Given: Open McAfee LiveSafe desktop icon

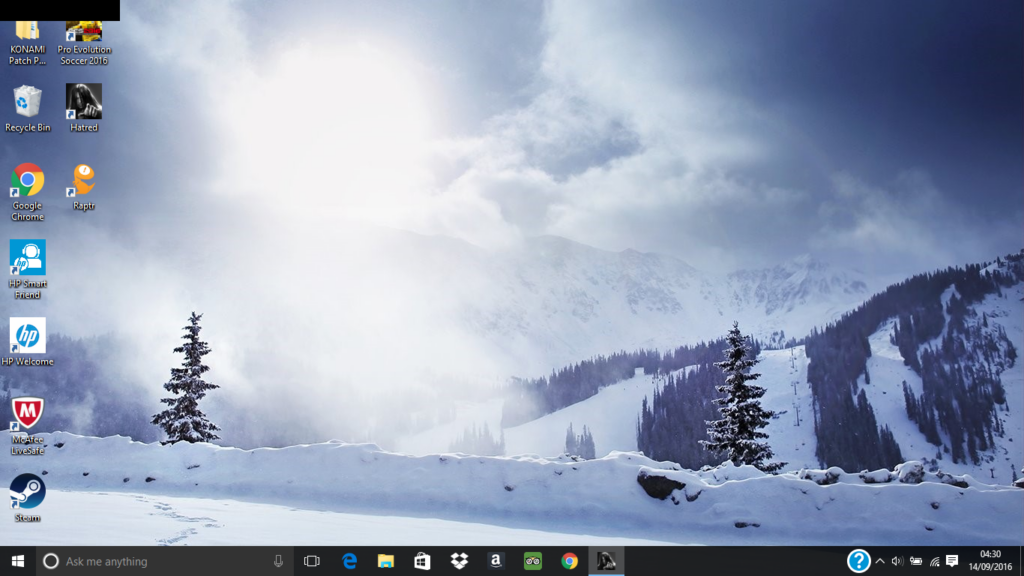Looking at the screenshot, I should [27, 414].
